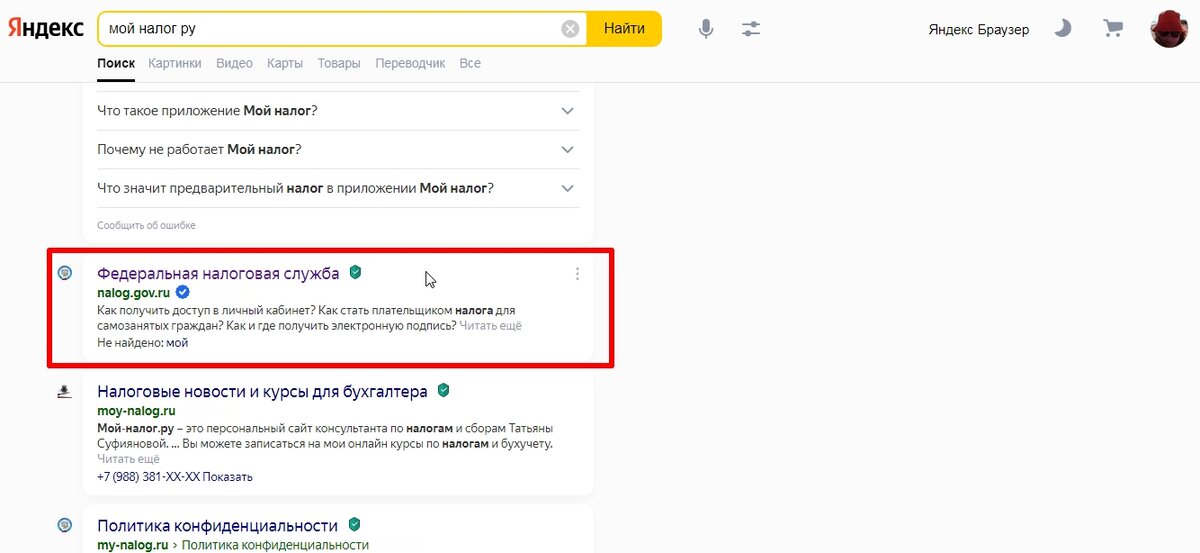Click 'Сообщить об ошибке' link
Image resolution: width=1200 pixels, height=553 pixels.
(x=146, y=225)
